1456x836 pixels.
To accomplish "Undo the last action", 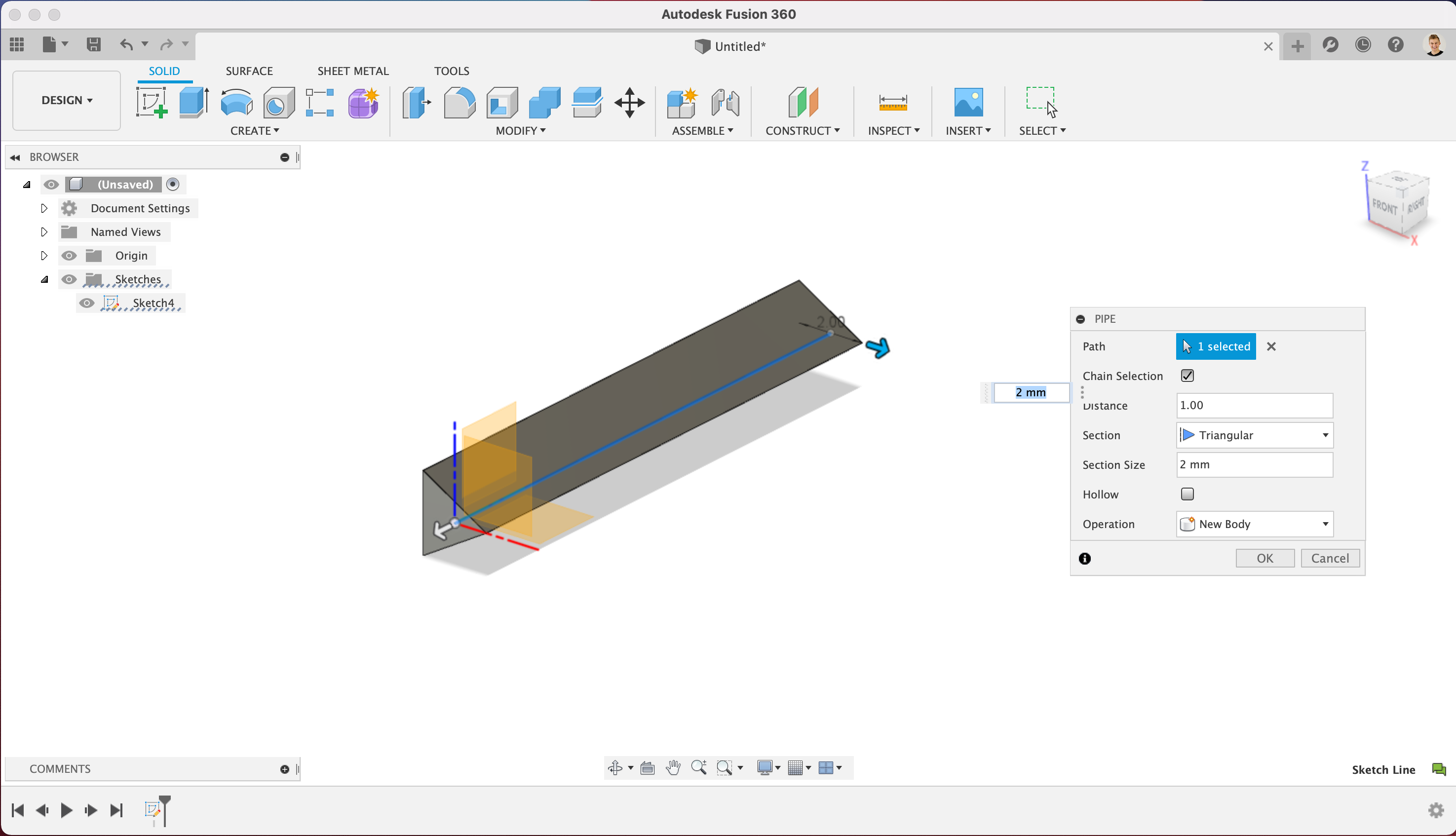I will [126, 44].
